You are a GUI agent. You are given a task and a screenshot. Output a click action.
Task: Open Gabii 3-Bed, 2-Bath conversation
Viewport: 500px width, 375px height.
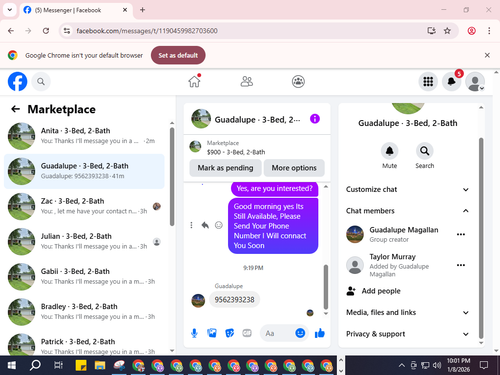(84, 277)
